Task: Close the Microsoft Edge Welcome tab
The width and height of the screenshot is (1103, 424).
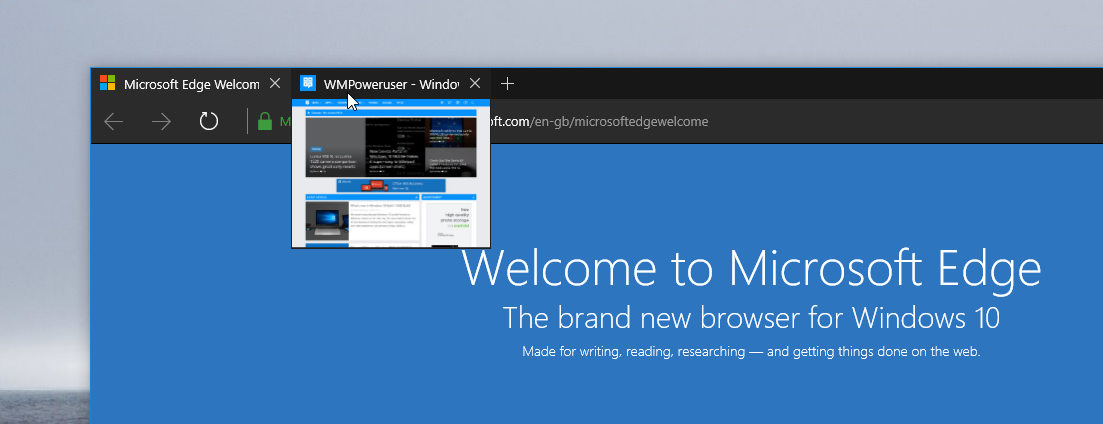Action: click(x=275, y=84)
